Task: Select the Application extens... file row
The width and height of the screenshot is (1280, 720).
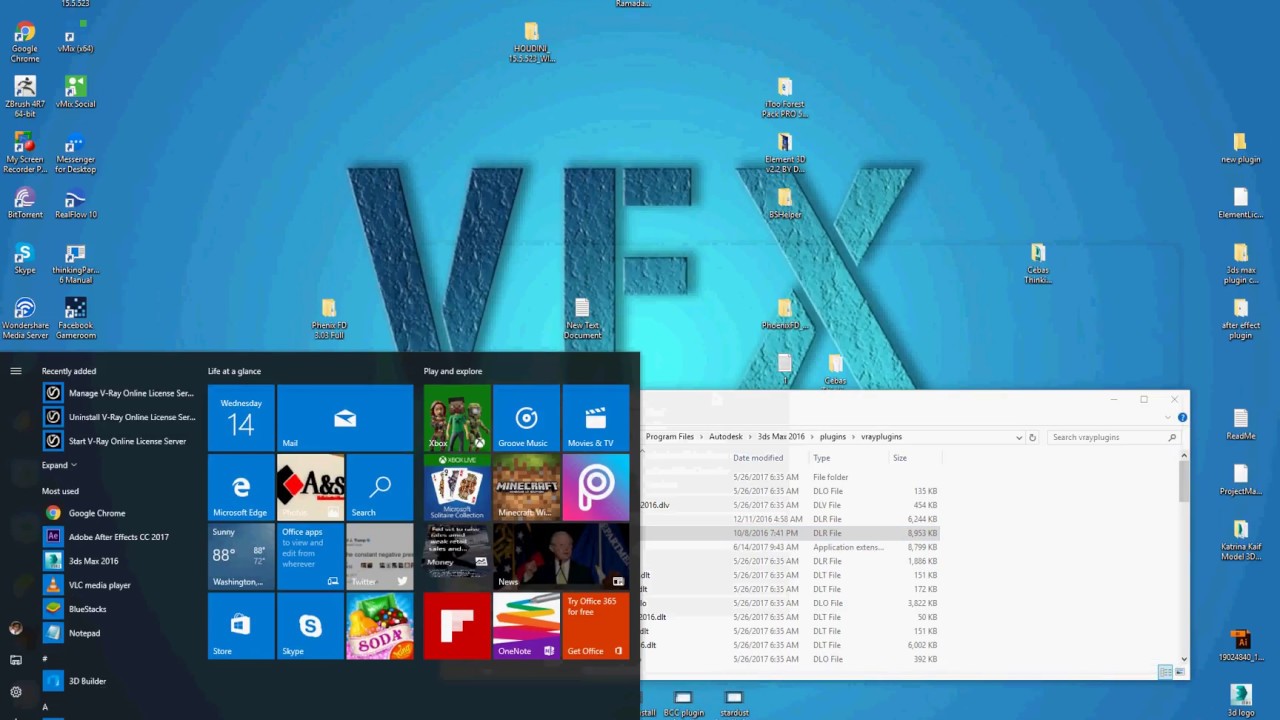Action: pos(790,547)
